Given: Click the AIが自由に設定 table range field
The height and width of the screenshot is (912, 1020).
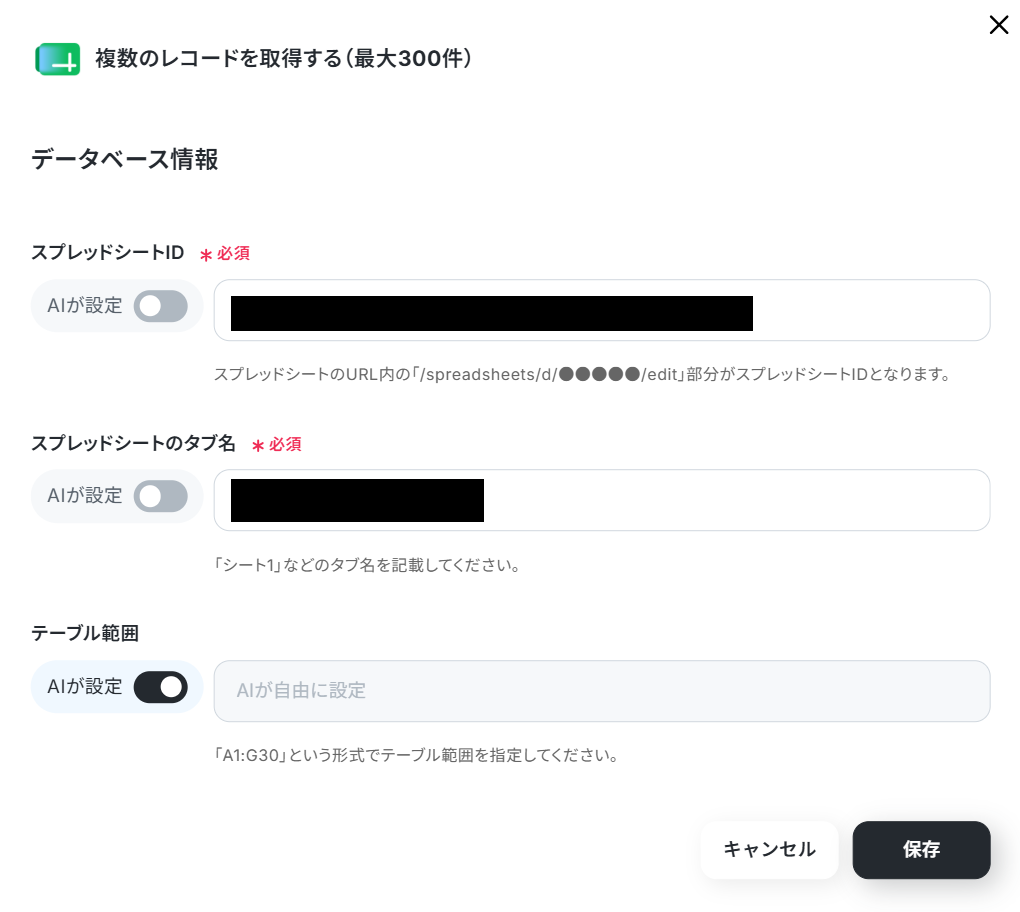Looking at the screenshot, I should click(x=602, y=691).
